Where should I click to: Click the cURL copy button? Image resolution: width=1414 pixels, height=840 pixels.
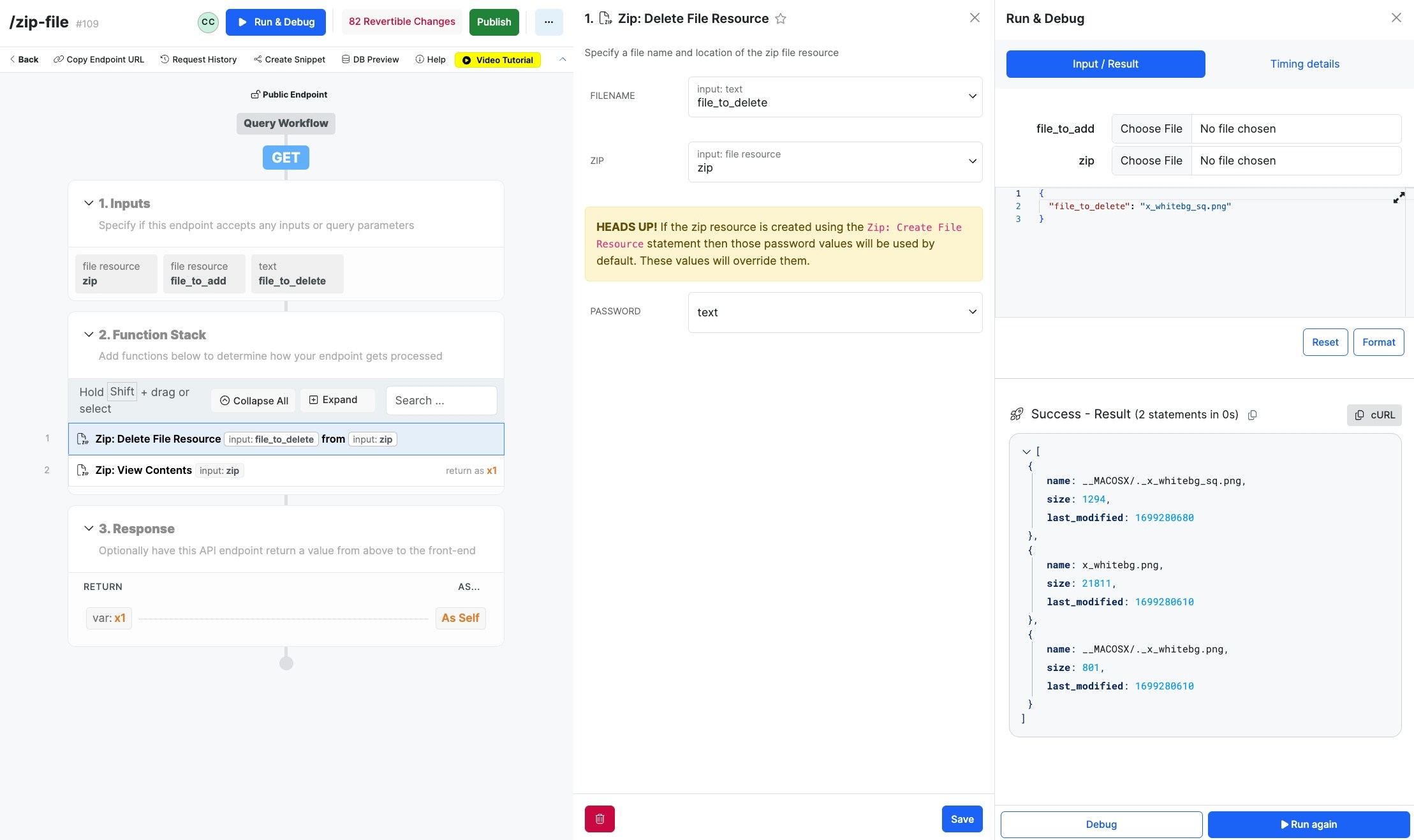click(1374, 415)
